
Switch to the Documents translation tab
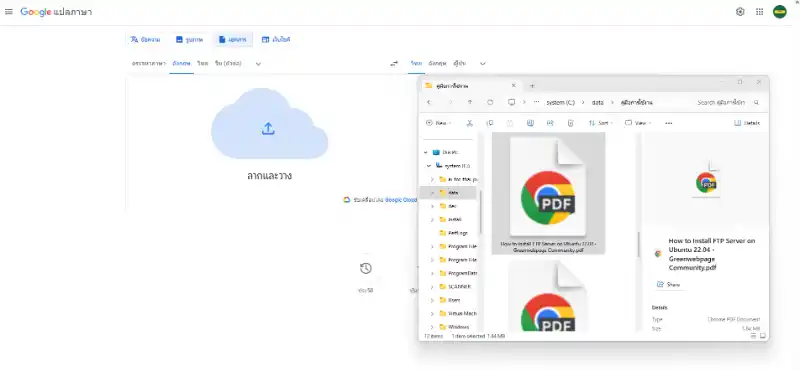(x=233, y=39)
